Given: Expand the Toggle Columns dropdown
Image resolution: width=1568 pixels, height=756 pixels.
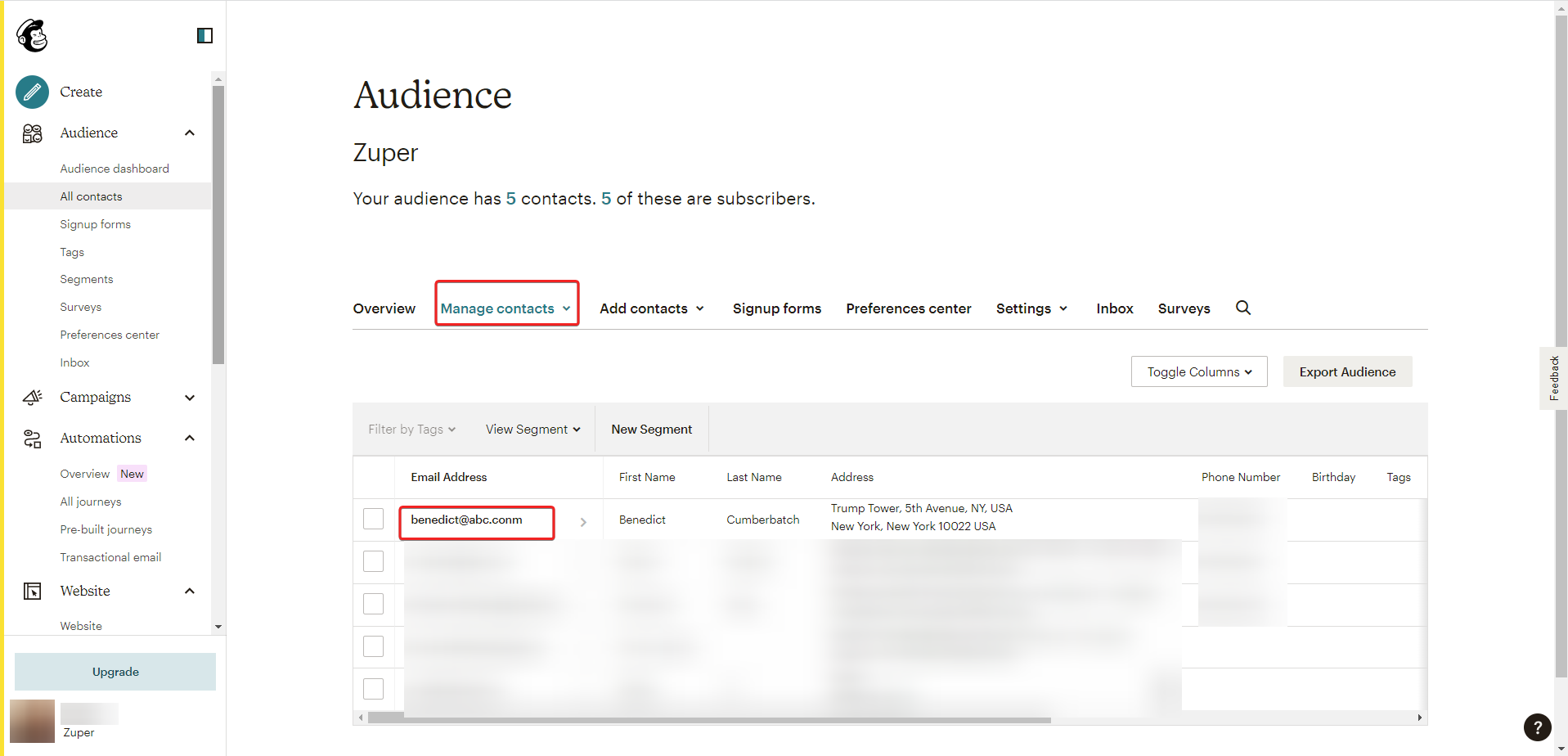Looking at the screenshot, I should click(1198, 371).
